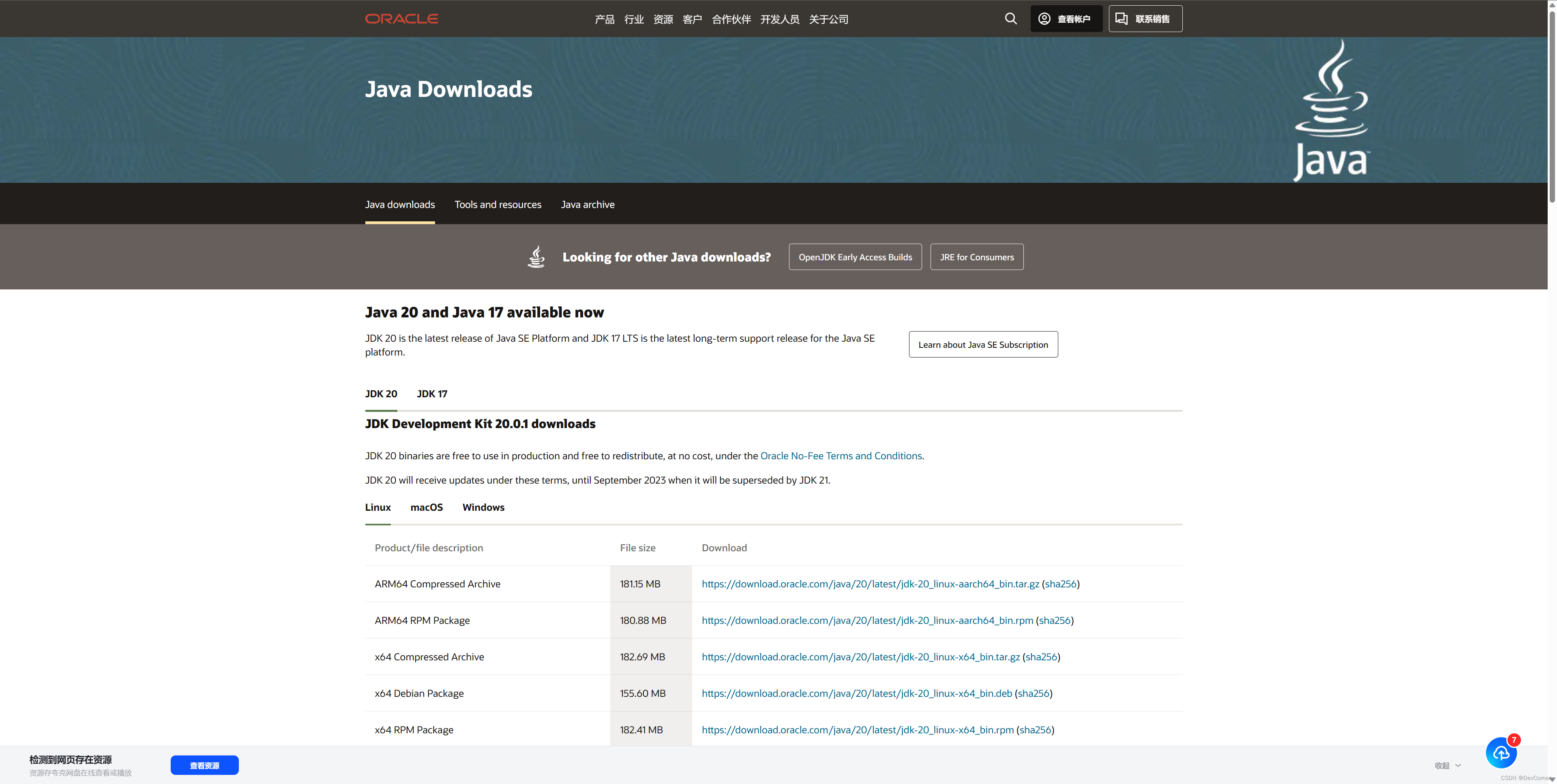Switch to the Windows platform tab
The height and width of the screenshot is (784, 1557).
coord(484,507)
